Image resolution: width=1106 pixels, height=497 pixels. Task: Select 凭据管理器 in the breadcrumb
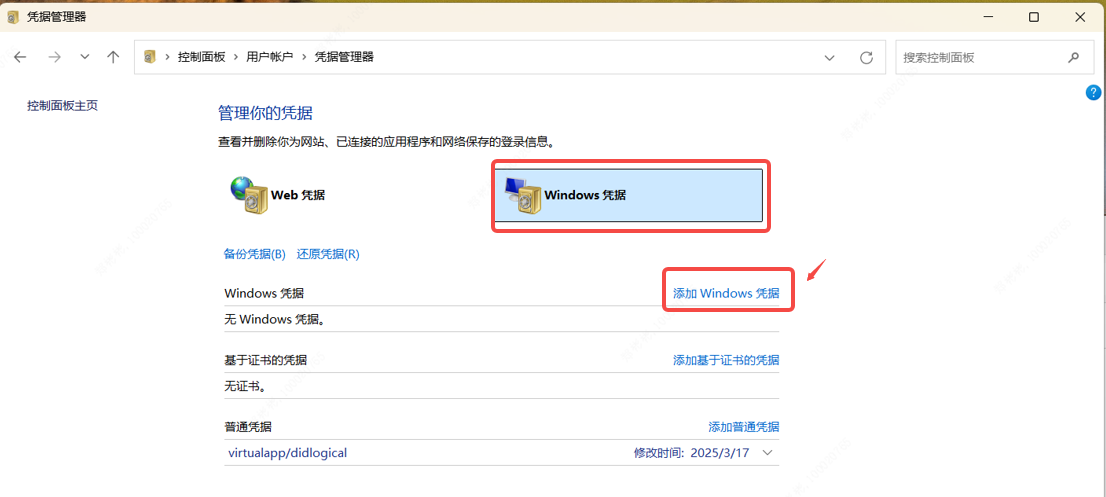344,57
